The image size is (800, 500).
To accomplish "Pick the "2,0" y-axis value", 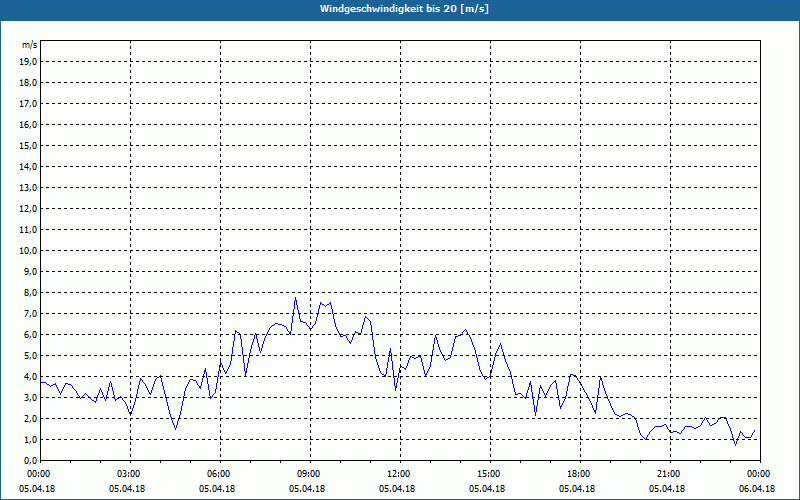I will [30, 418].
